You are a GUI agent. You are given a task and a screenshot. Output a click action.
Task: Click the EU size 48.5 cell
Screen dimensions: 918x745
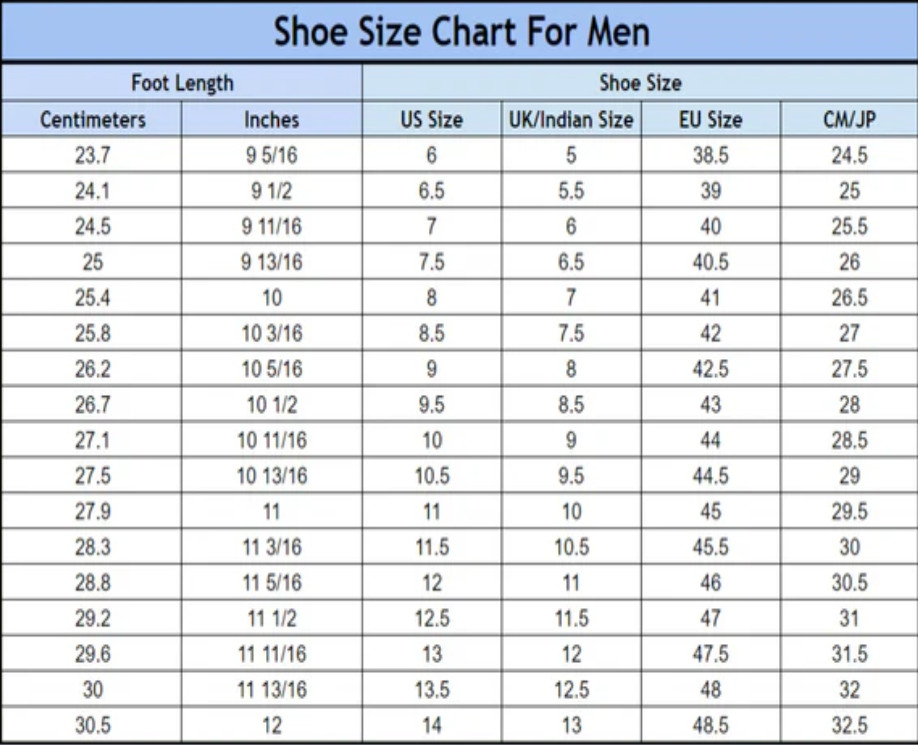coord(710,726)
